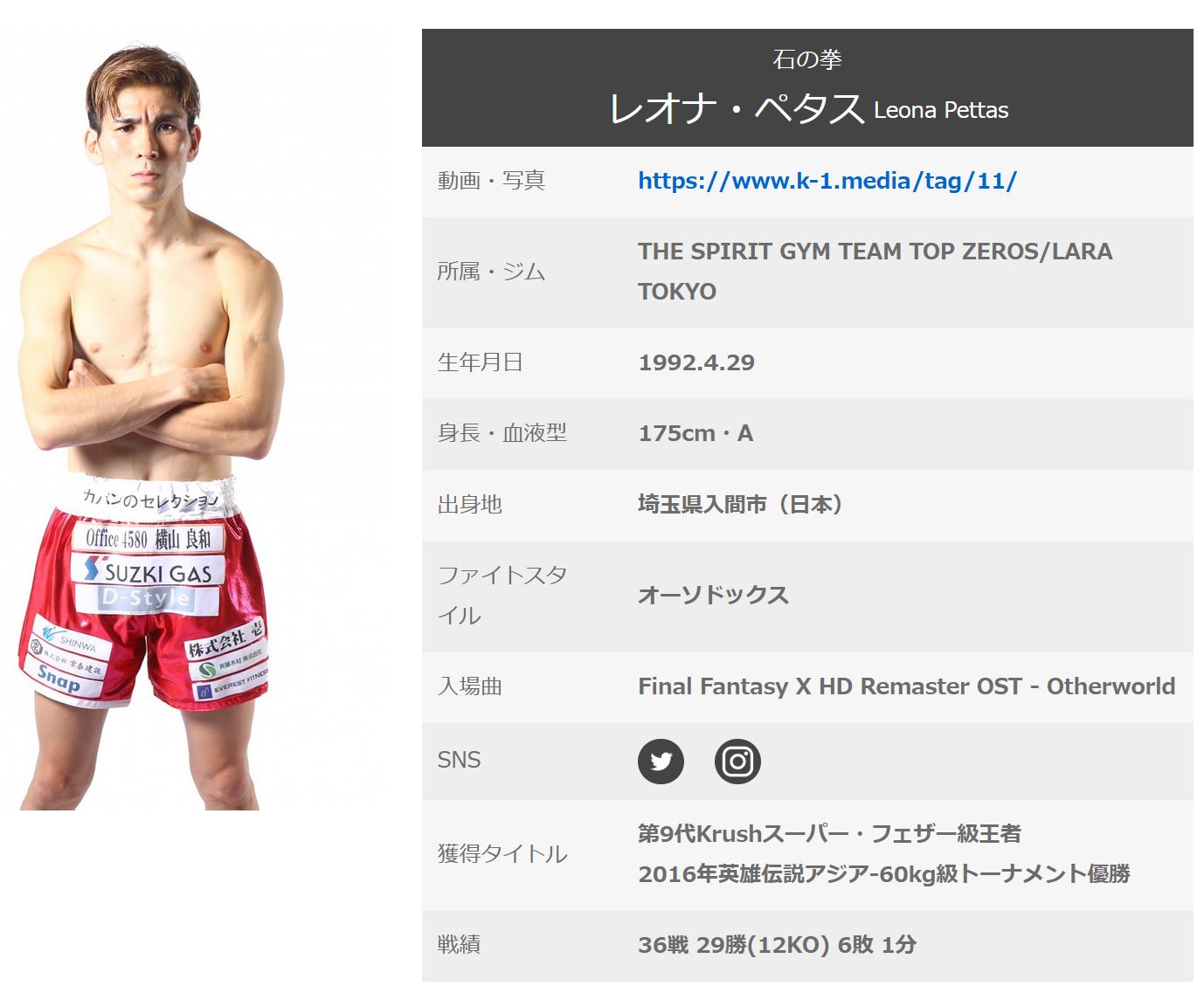
Task: Click the 動画・写真 row label
Action: pyautogui.click(x=491, y=181)
